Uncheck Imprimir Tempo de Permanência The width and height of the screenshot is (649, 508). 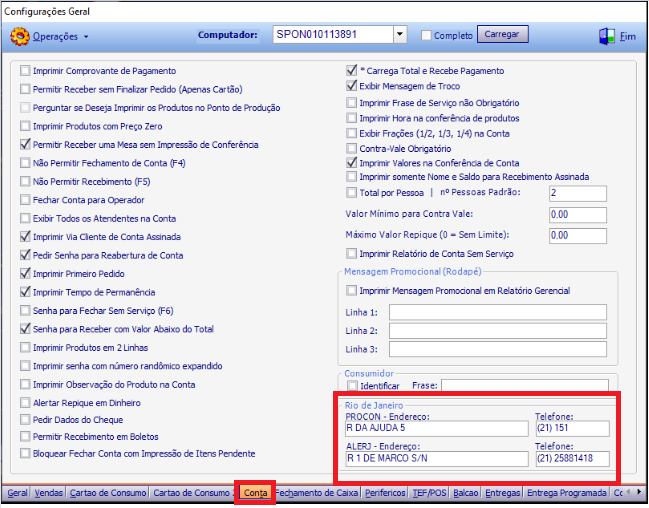[25, 292]
